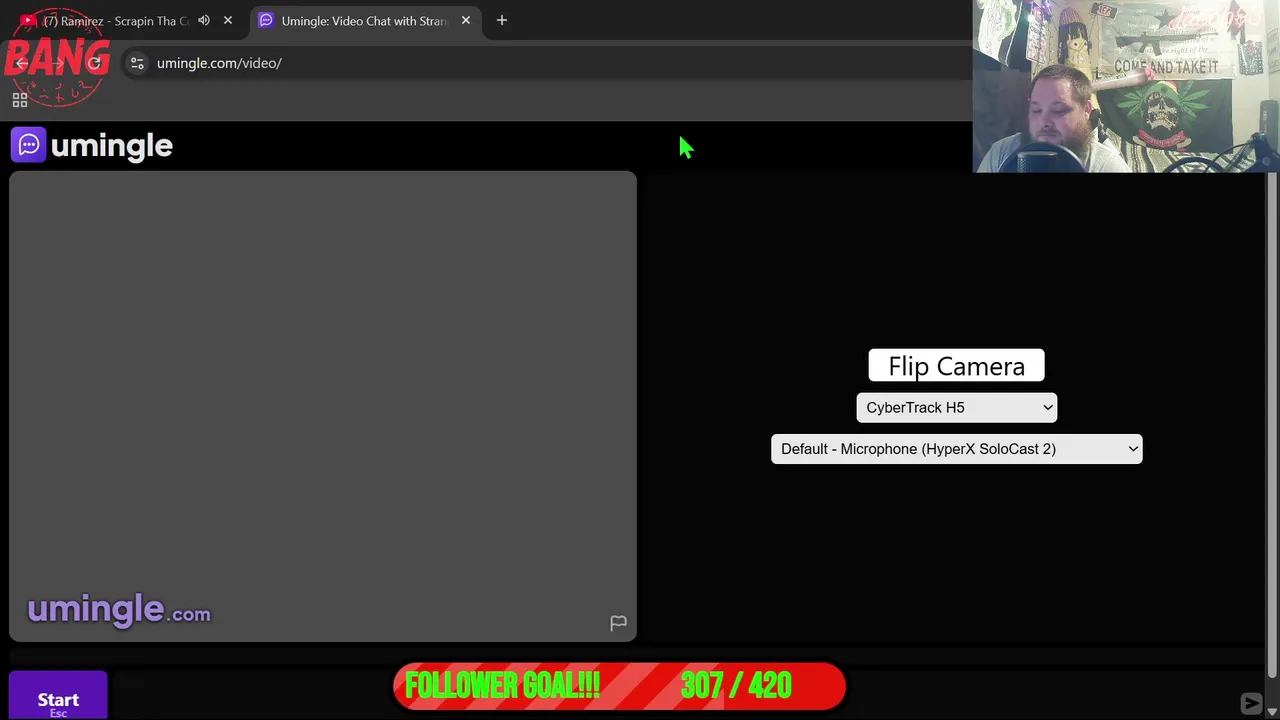Screen dimensions: 1280x720
Task: Click the report flag icon on video
Action: [618, 623]
